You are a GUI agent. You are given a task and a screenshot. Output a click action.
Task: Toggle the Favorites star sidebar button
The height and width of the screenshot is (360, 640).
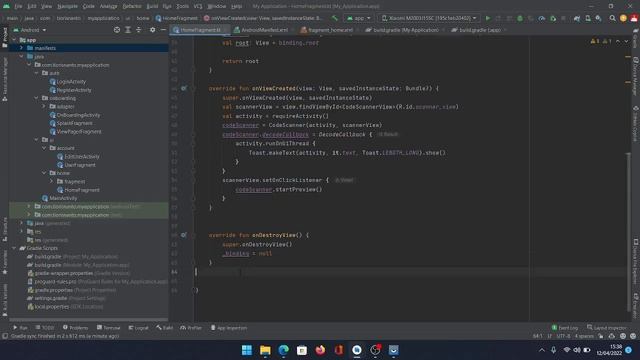click(5, 262)
